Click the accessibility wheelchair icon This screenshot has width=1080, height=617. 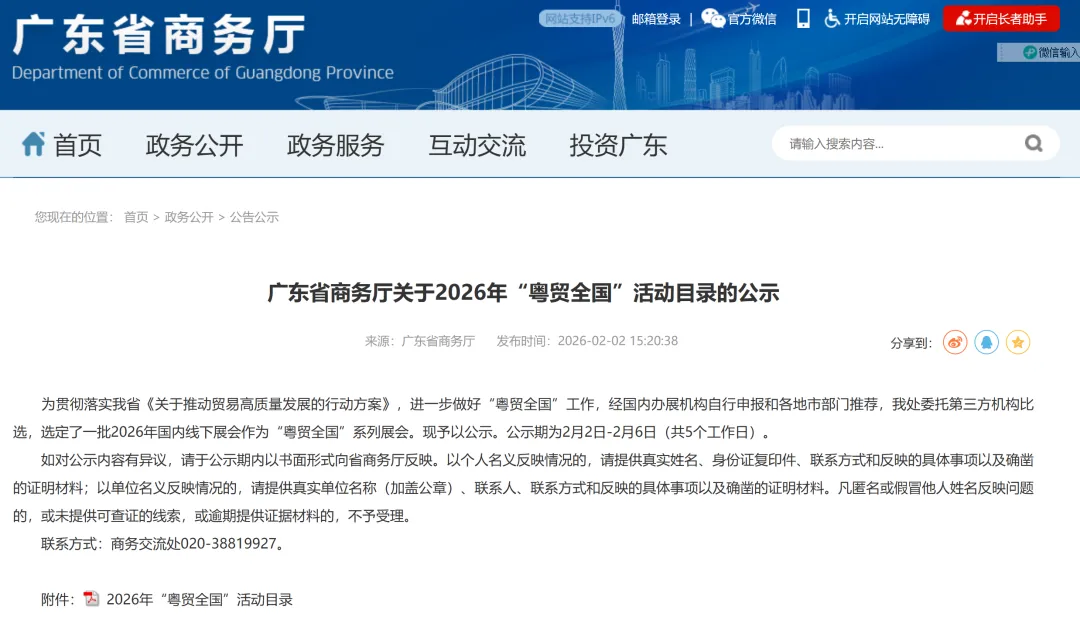[832, 19]
